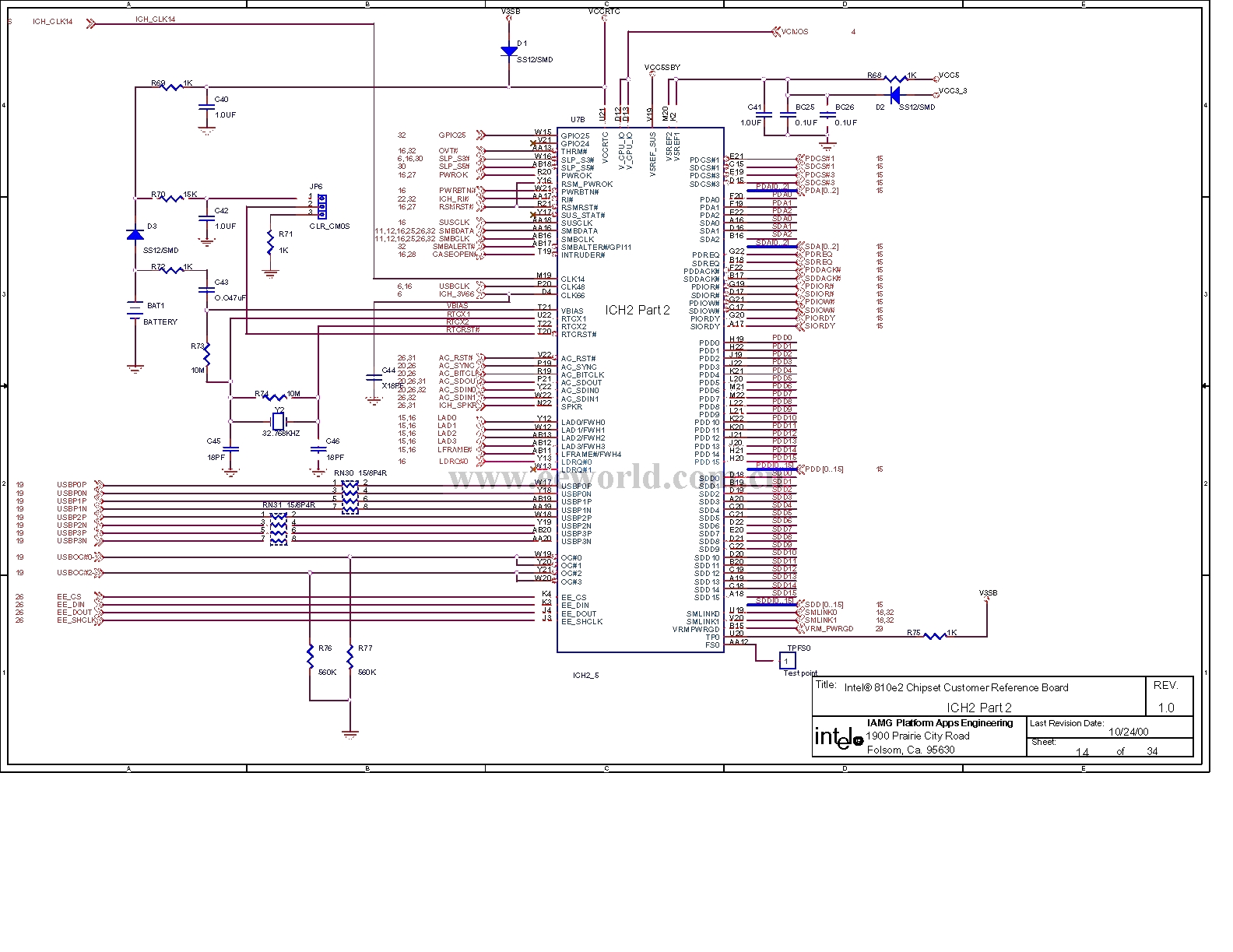Image resolution: width=1233 pixels, height=952 pixels.
Task: Select the R76 560K resistor
Action: click(310, 659)
